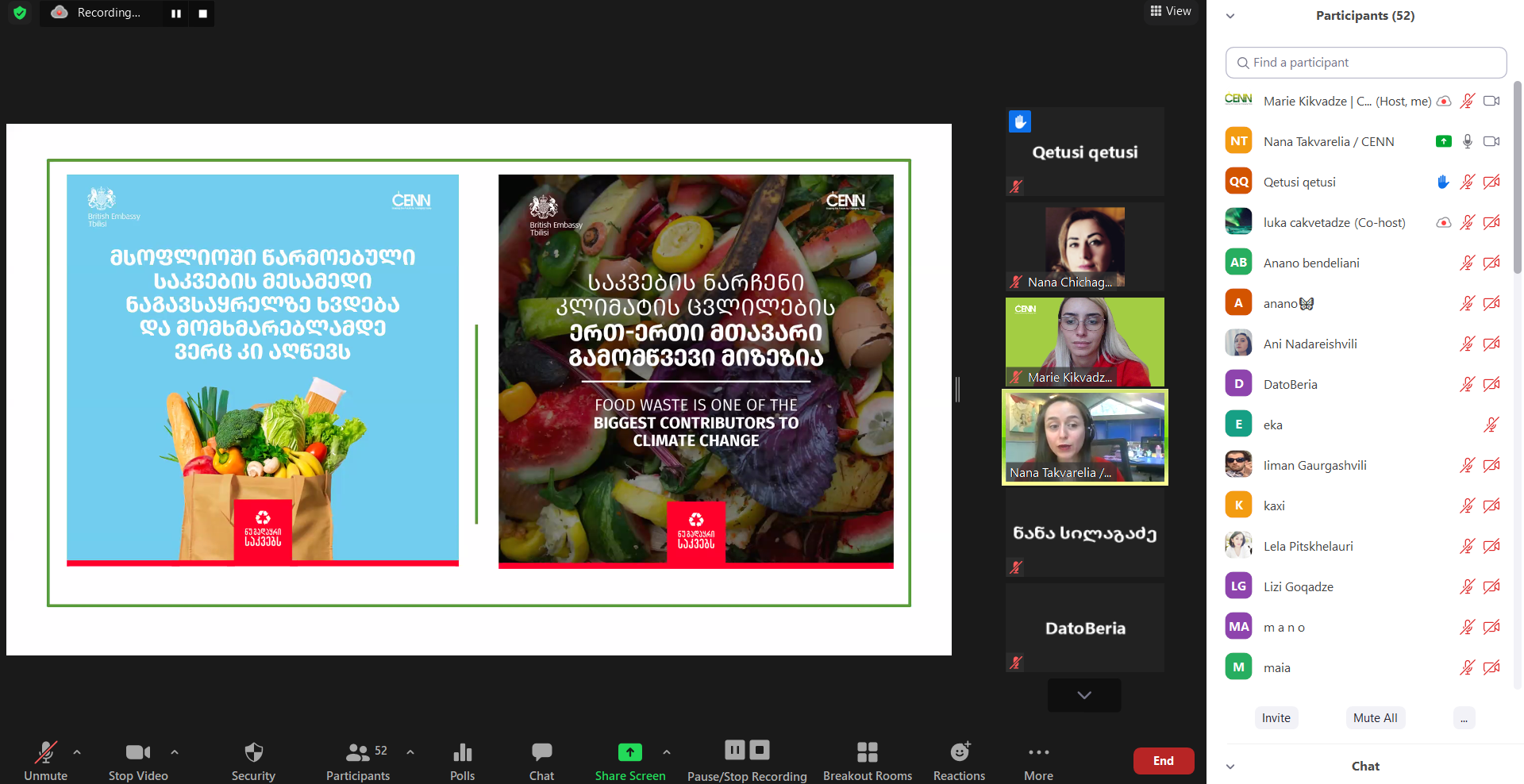Viewport: 1524px width, 784px height.
Task: Open the Chat bubble icon in toolbar
Action: [541, 752]
